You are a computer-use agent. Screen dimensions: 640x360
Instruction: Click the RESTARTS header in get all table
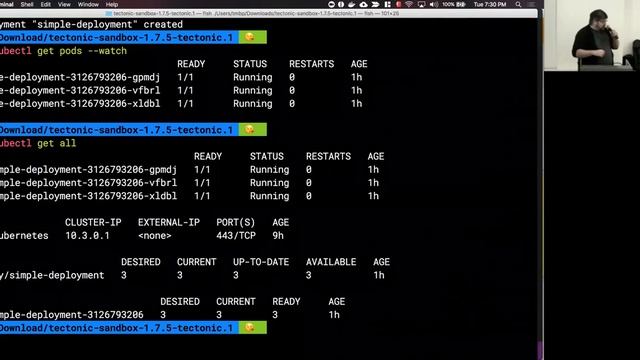(329, 156)
